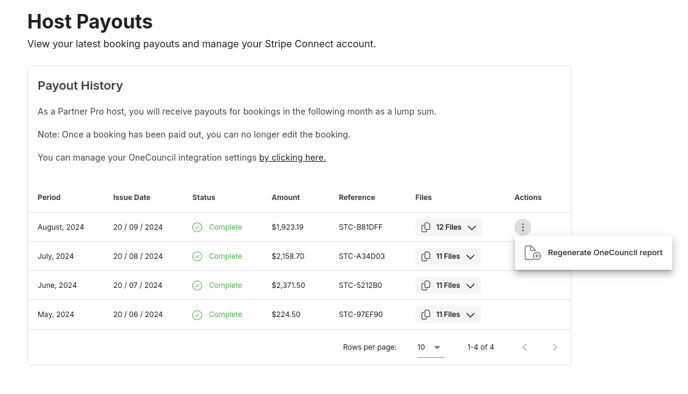688x394 pixels.
Task: Click the green Complete checkmark for May, 2024
Action: [197, 315]
